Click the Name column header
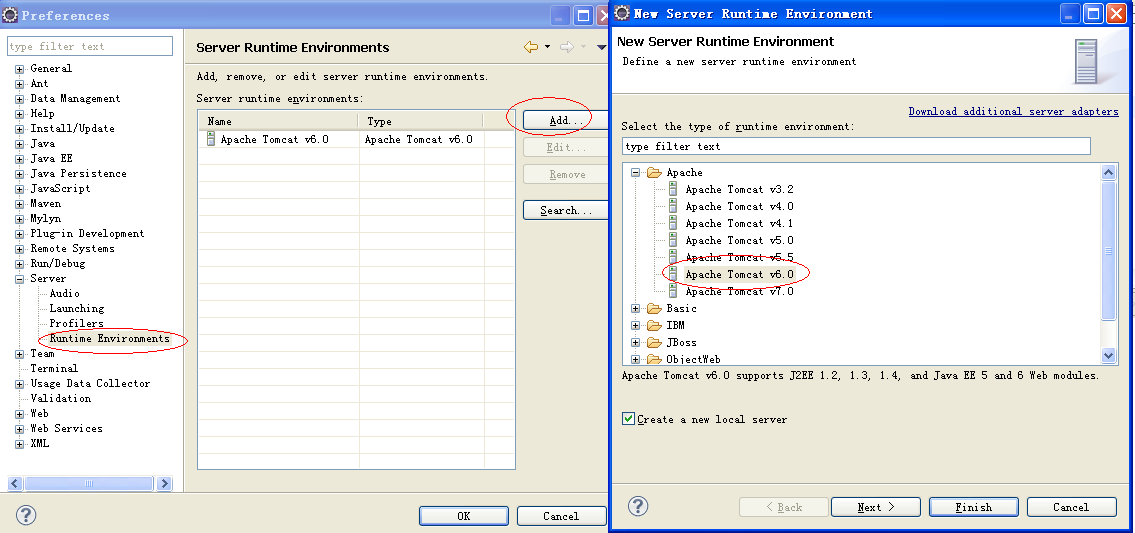1135x533 pixels. 278,121
